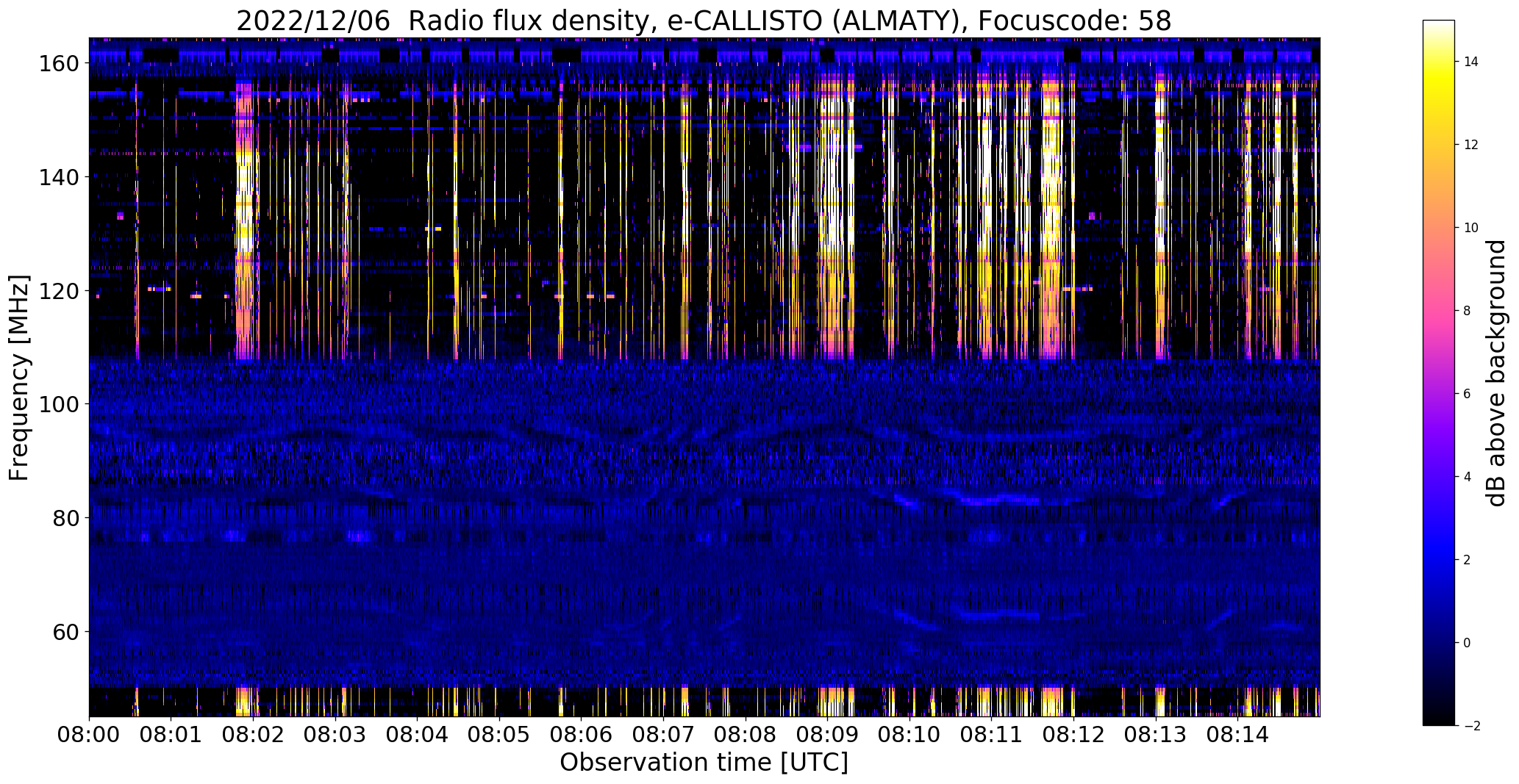Click the 60 frequency tick label
The width and height of the screenshot is (1519, 784).
(x=65, y=632)
